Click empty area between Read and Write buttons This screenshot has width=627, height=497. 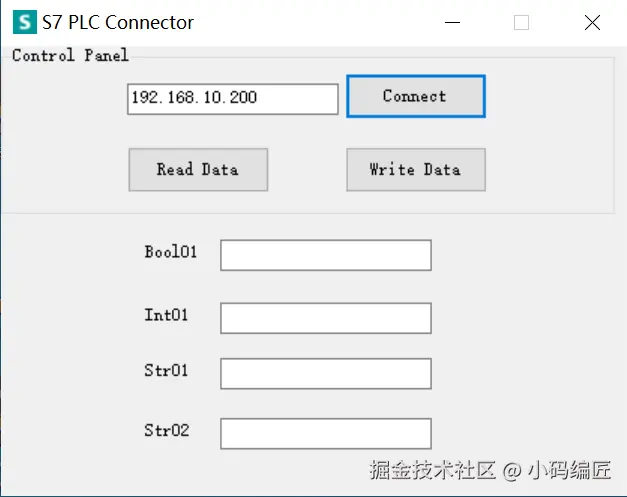307,169
